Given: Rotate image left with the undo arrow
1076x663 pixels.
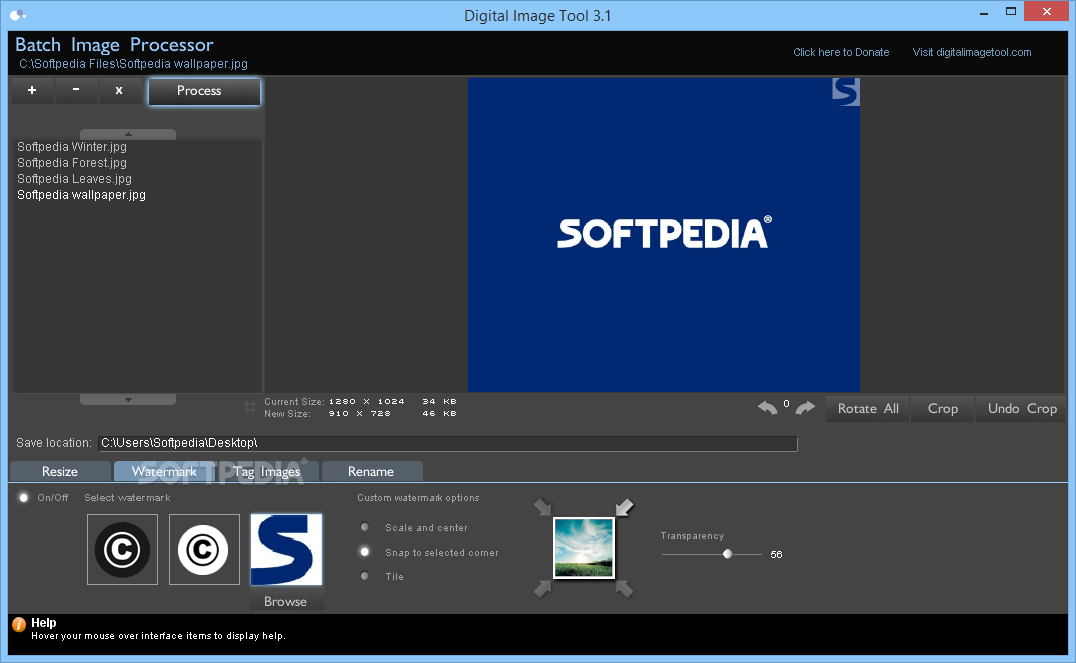Looking at the screenshot, I should click(768, 408).
